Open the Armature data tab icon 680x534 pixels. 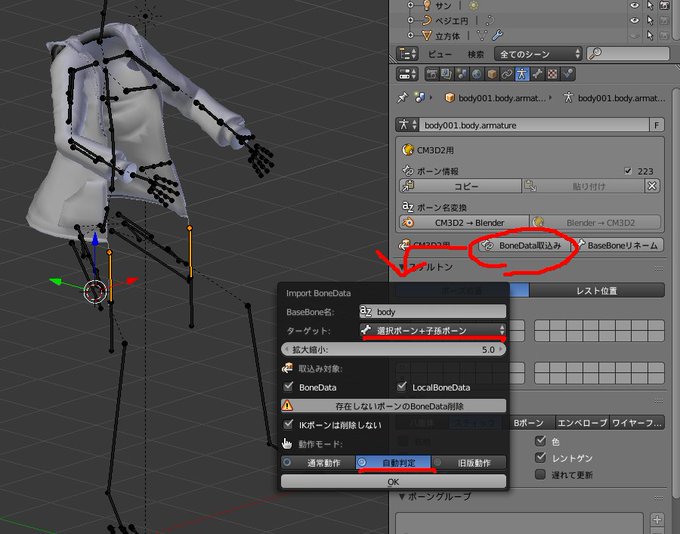[x=521, y=74]
